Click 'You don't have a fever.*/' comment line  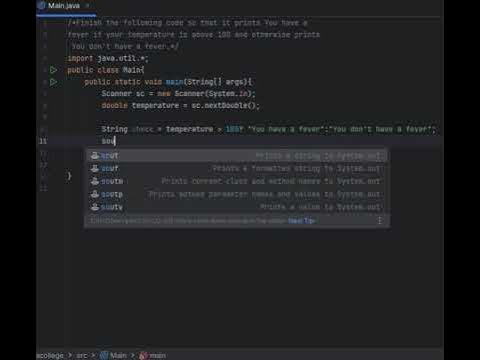(125, 46)
